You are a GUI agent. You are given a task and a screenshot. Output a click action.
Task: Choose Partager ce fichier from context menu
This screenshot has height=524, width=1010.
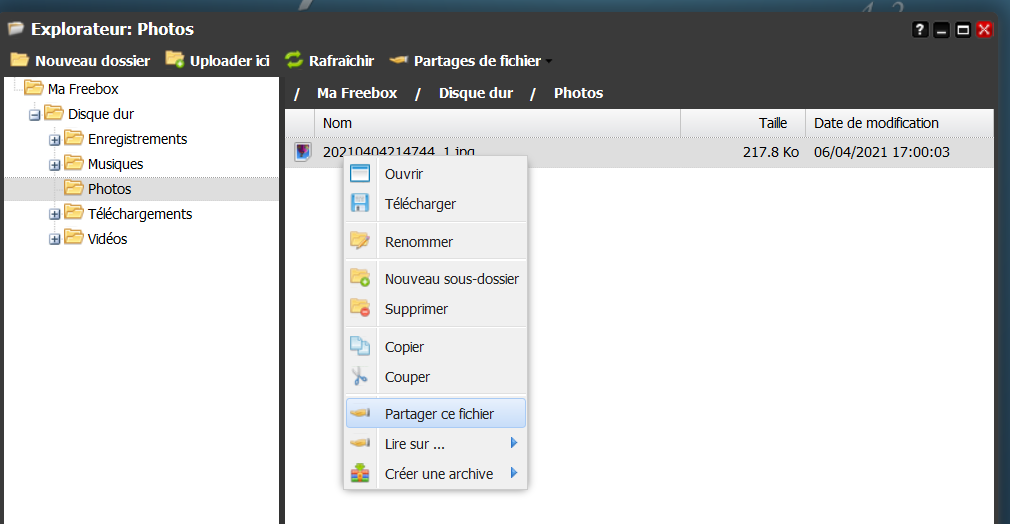pyautogui.click(x=439, y=414)
